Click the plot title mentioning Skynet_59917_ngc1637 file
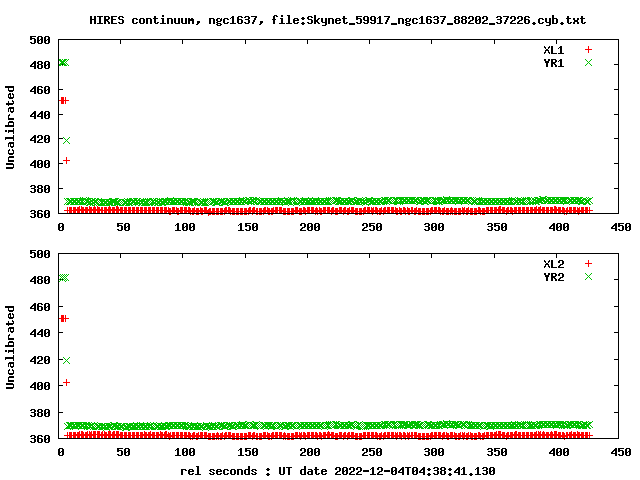This screenshot has height=480, width=640. (338, 20)
